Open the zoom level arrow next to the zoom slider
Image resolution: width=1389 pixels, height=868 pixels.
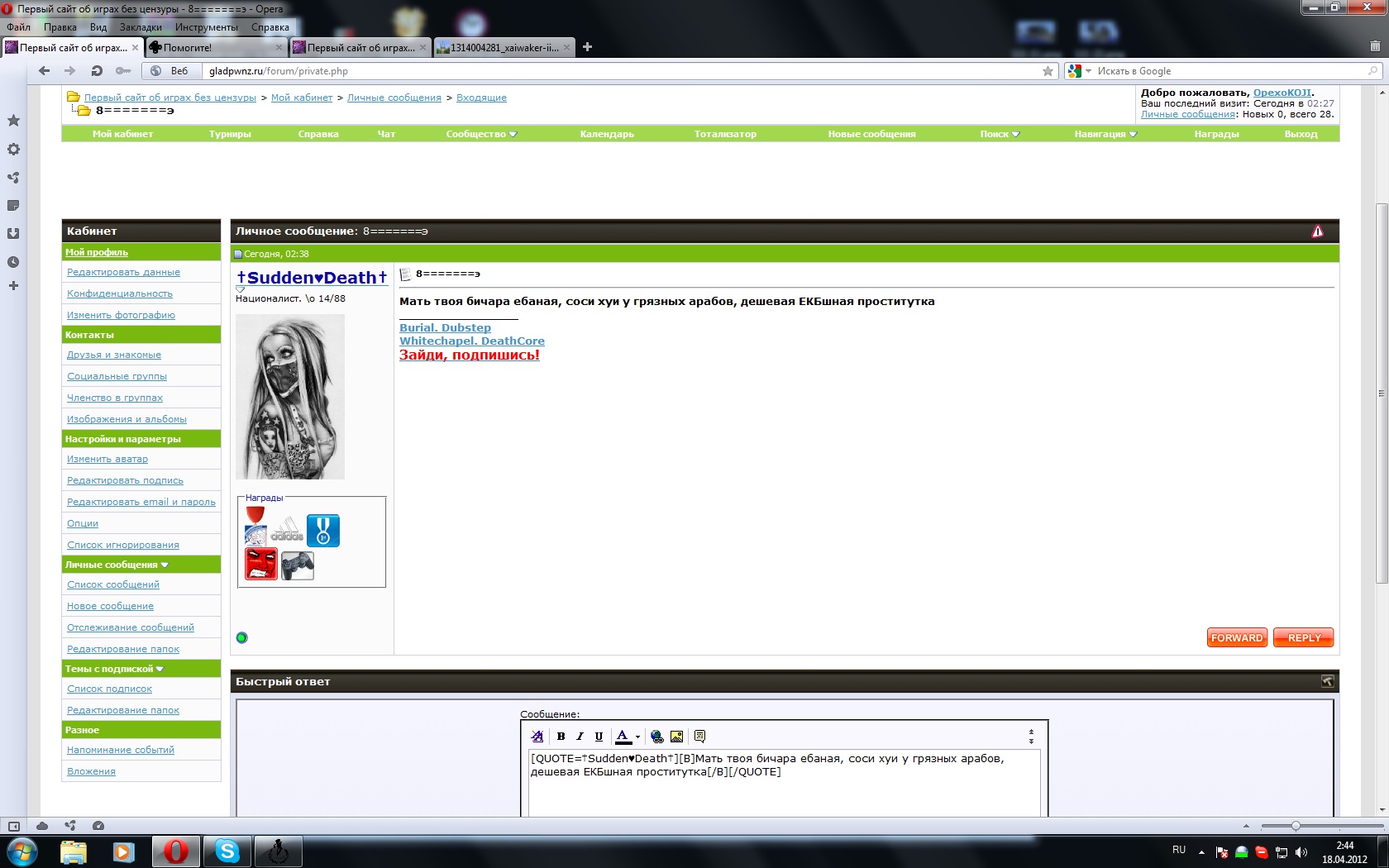point(1246,826)
